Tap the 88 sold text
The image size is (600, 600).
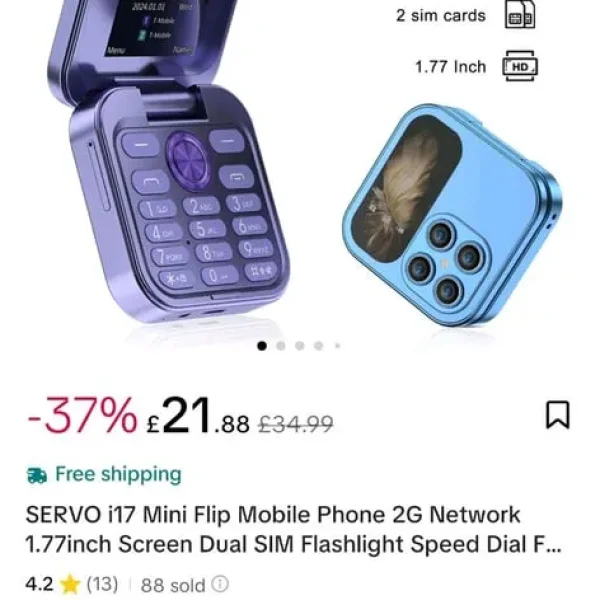point(172,583)
